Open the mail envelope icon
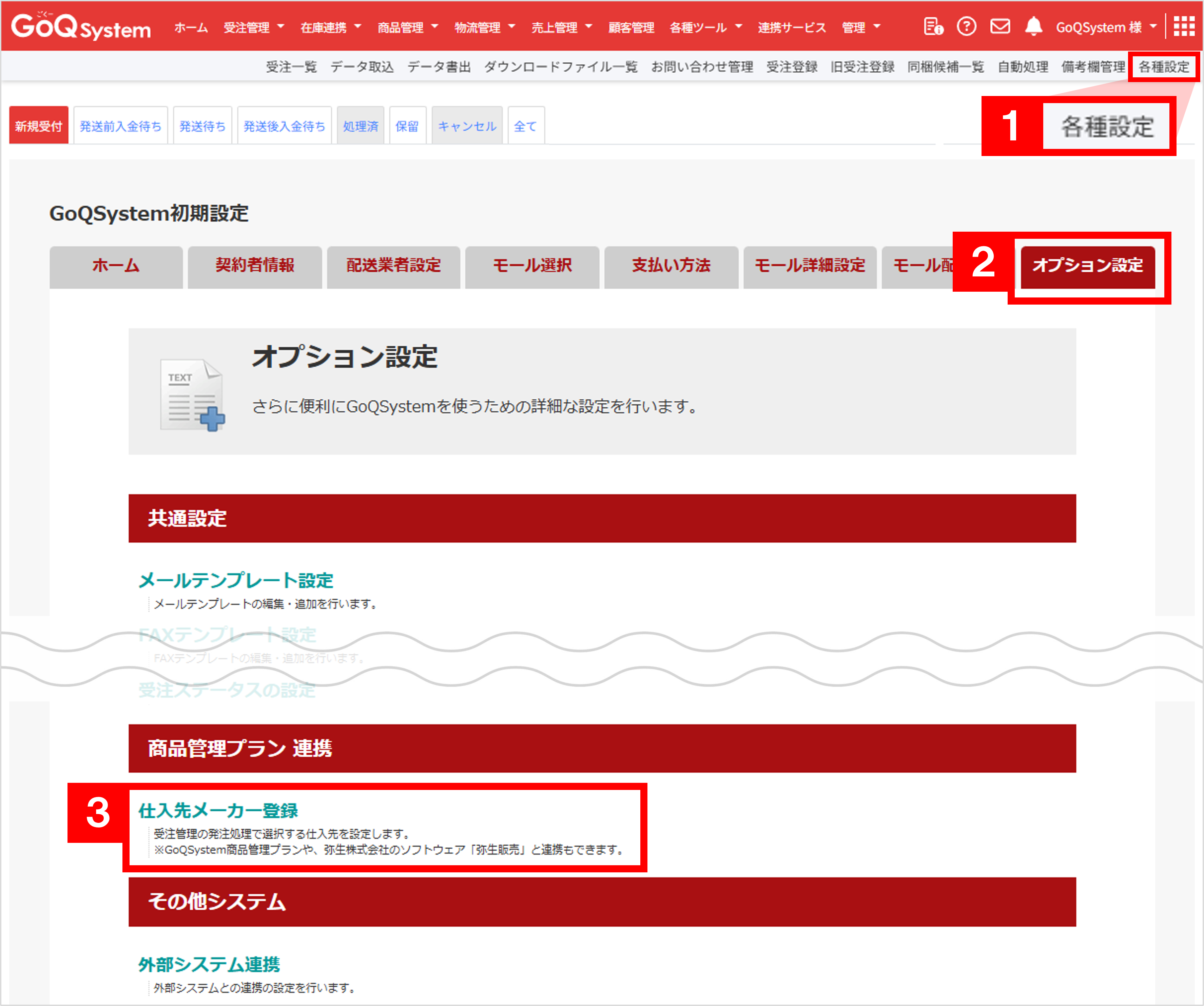 pos(1000,26)
